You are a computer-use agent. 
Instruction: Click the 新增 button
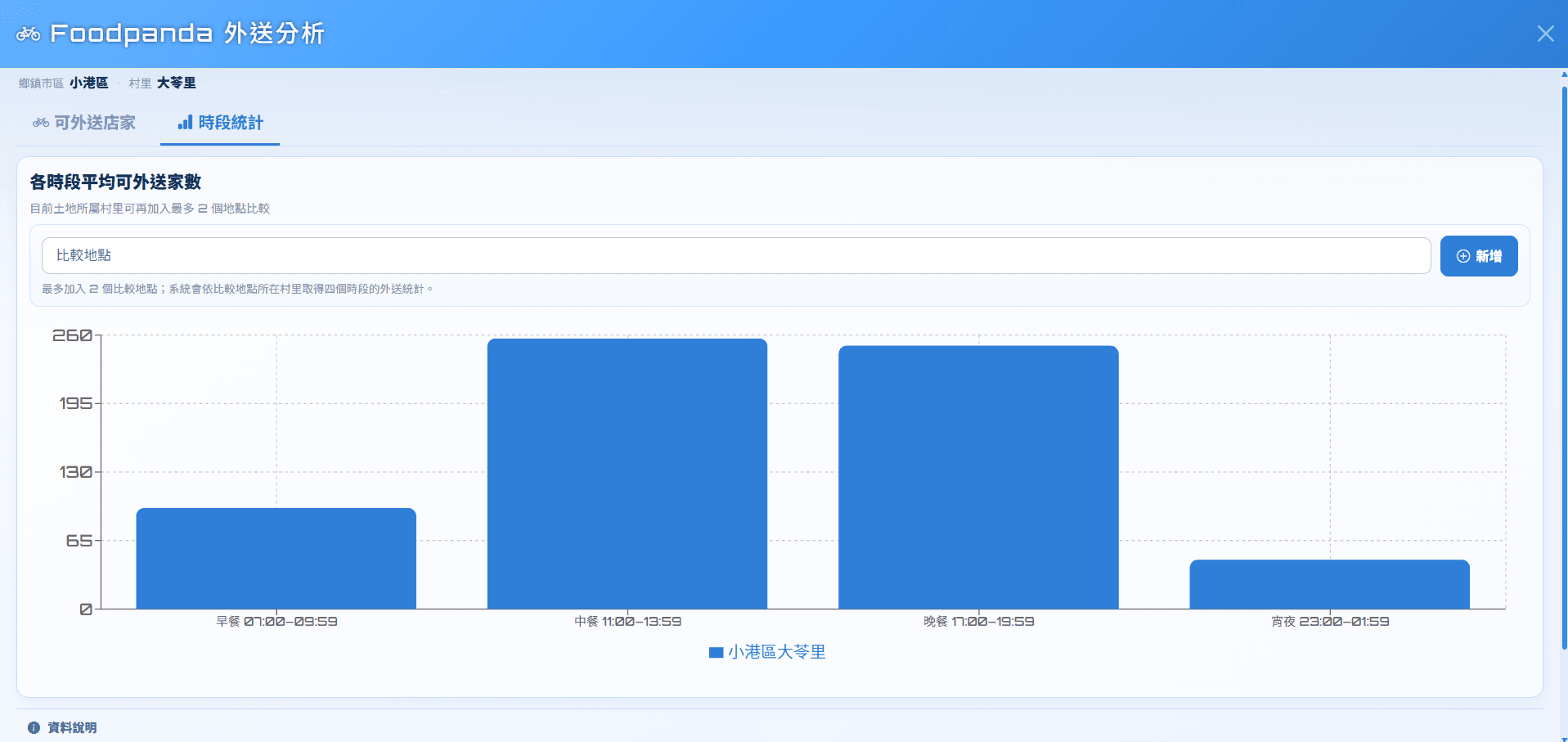tap(1479, 256)
